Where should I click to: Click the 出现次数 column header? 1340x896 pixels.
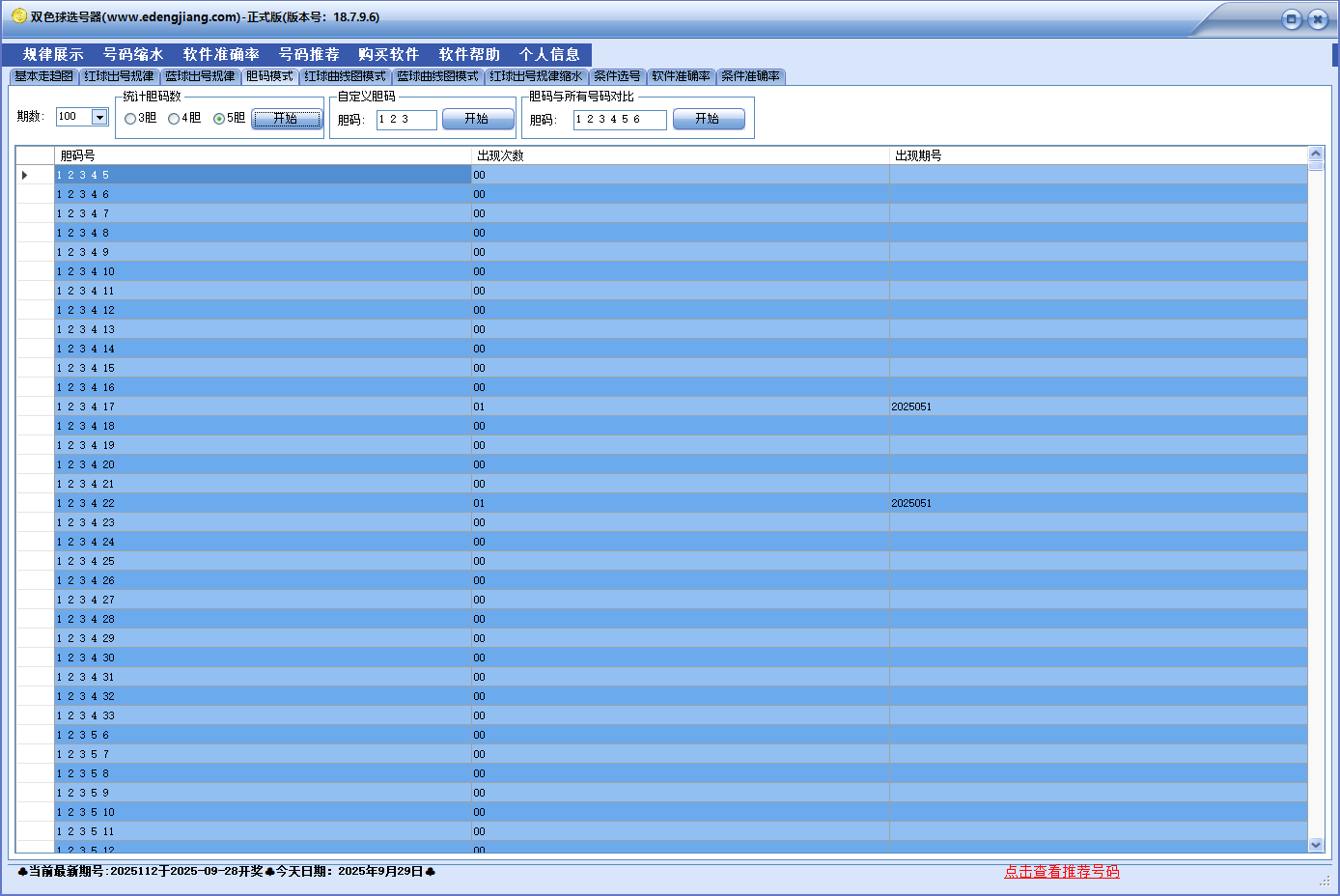(x=500, y=155)
